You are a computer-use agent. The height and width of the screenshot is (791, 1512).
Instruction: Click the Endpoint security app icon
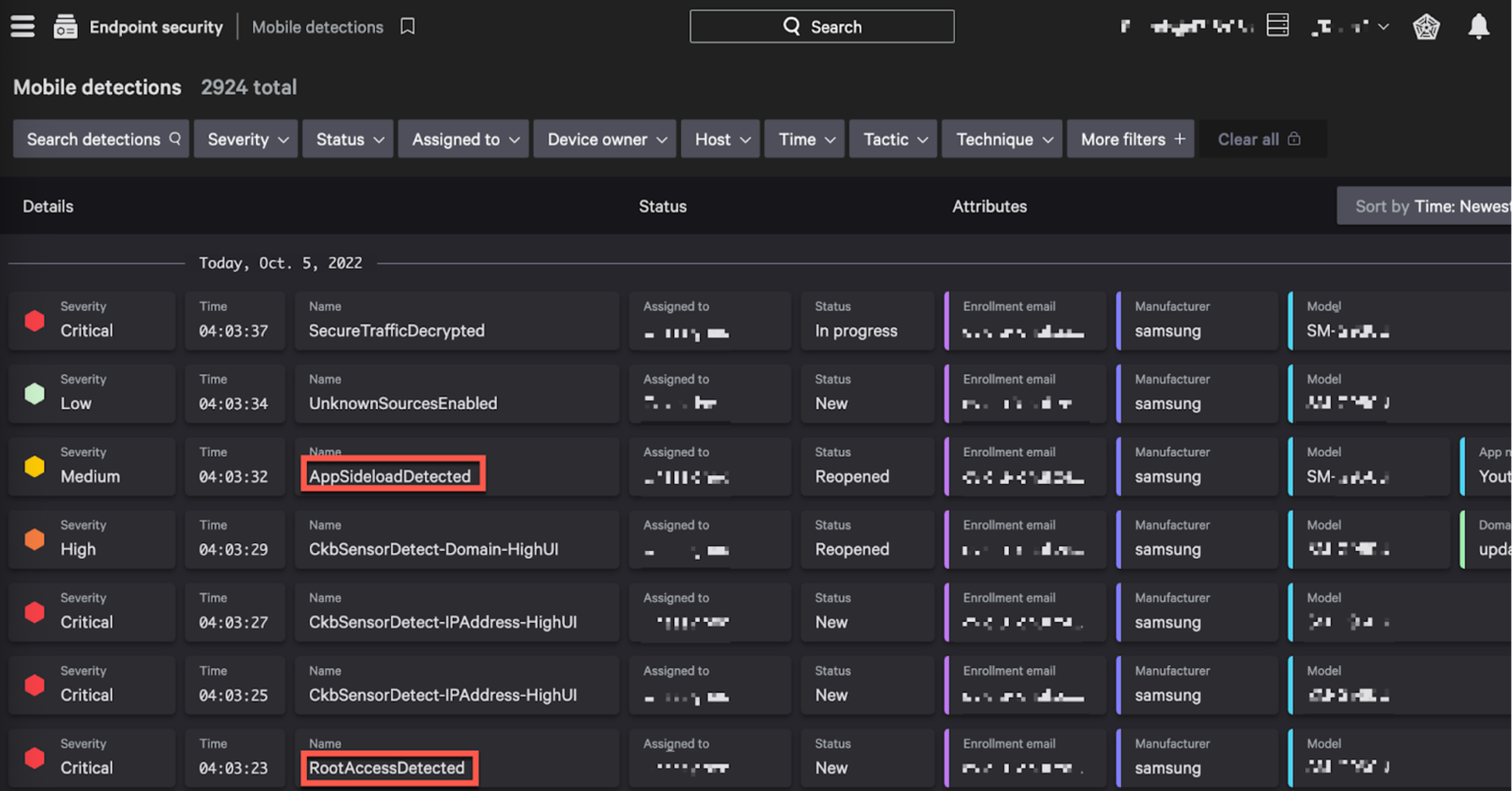tap(65, 27)
